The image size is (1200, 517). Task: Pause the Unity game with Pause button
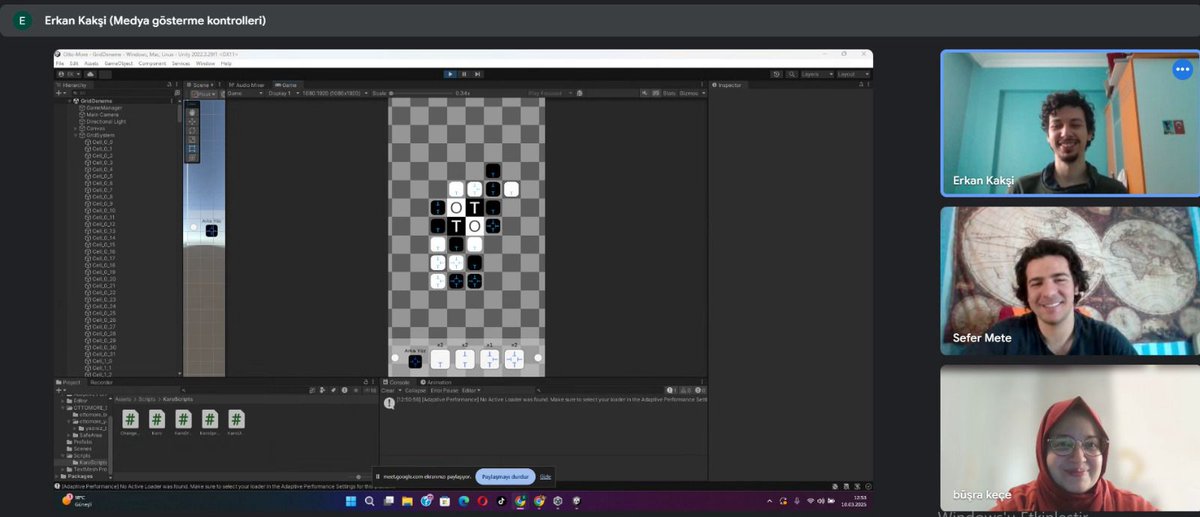(x=464, y=74)
